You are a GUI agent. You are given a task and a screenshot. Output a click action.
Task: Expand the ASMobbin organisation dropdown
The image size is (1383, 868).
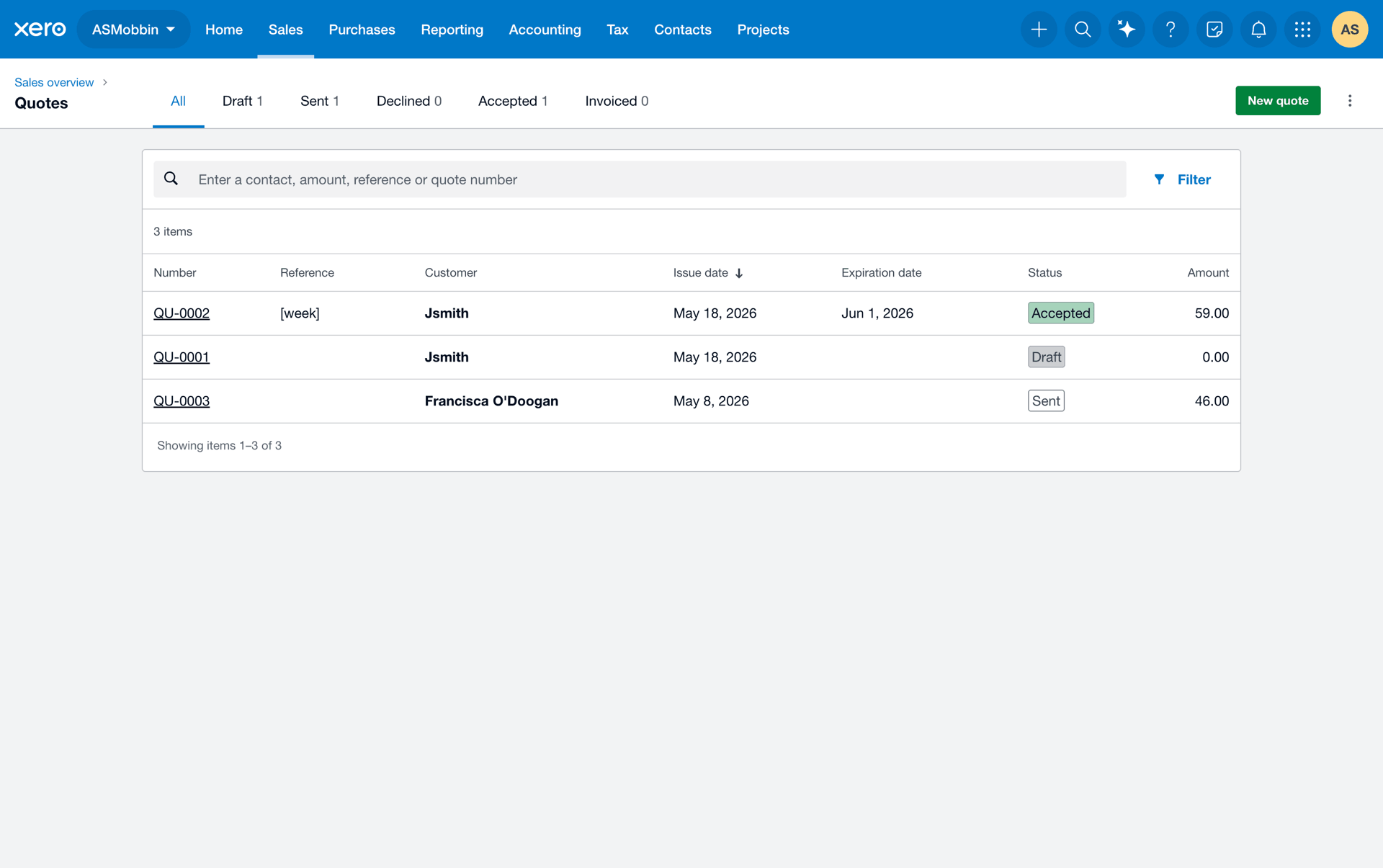[133, 30]
